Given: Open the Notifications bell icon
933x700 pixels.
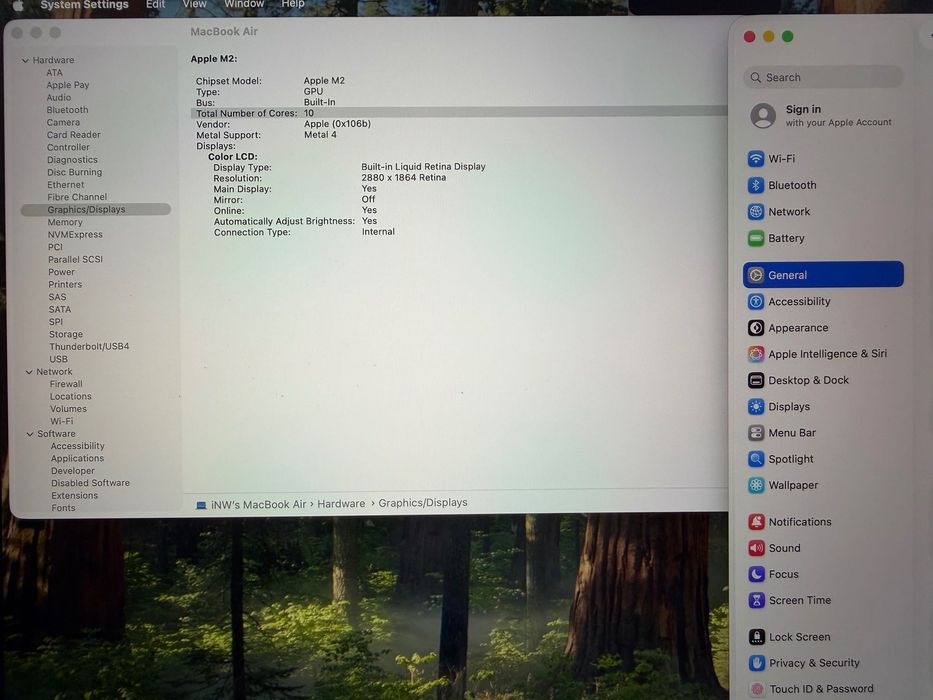Looking at the screenshot, I should (x=756, y=522).
